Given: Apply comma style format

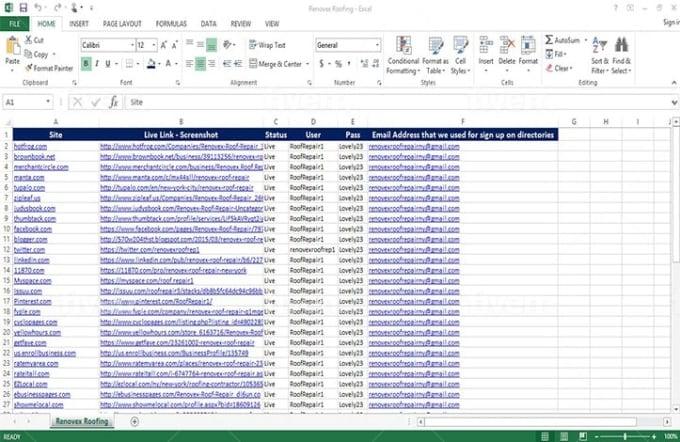Looking at the screenshot, I should tap(349, 64).
